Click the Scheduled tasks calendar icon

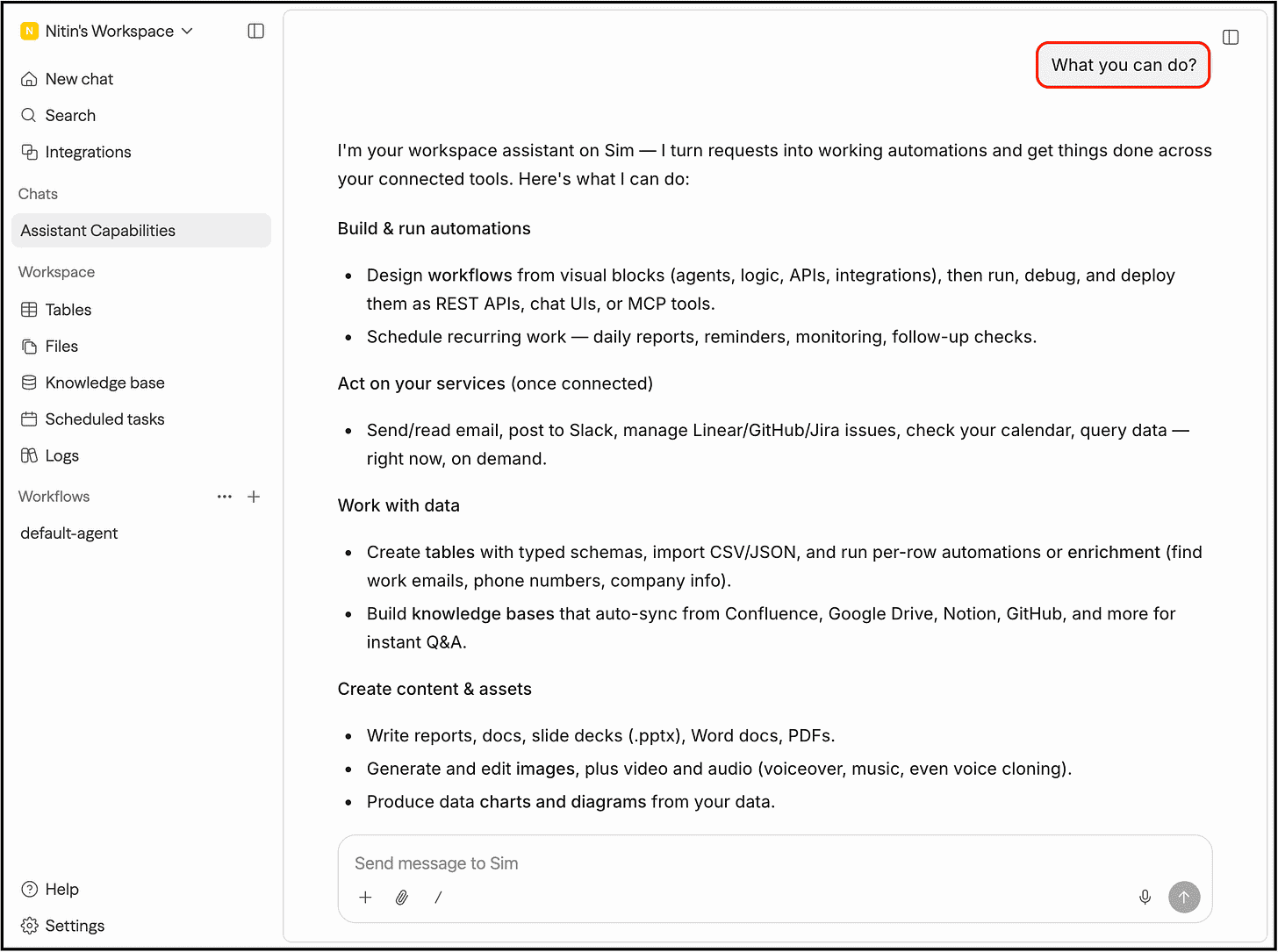coord(29,419)
